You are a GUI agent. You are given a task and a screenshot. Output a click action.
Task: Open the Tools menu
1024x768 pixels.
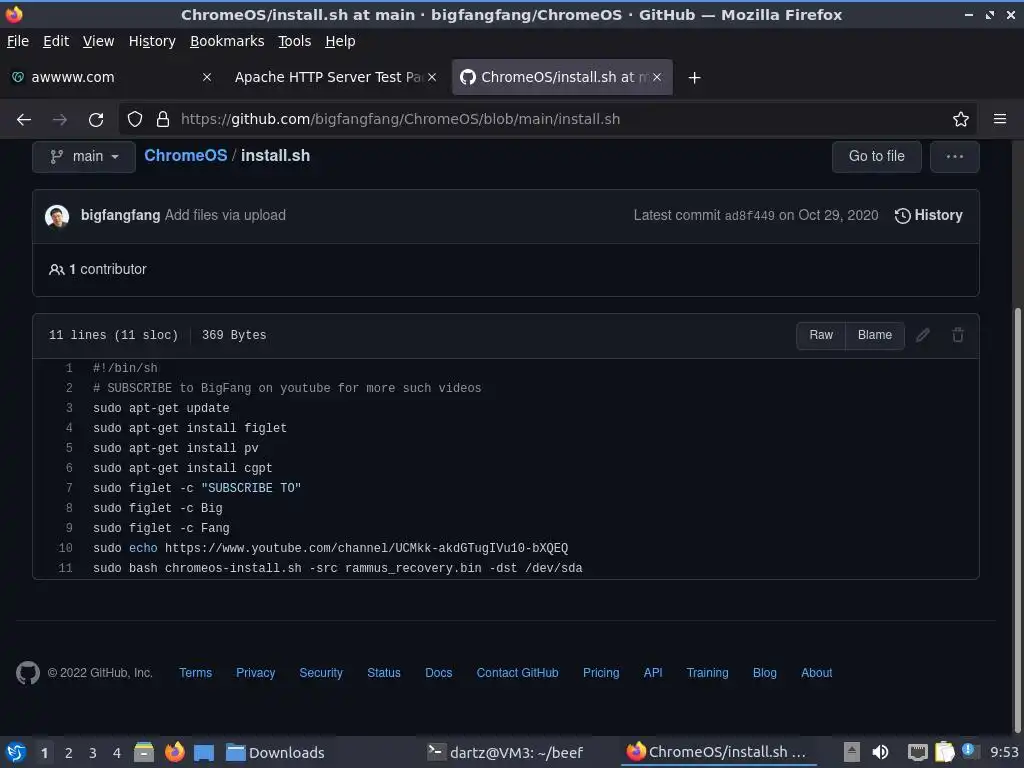295,41
